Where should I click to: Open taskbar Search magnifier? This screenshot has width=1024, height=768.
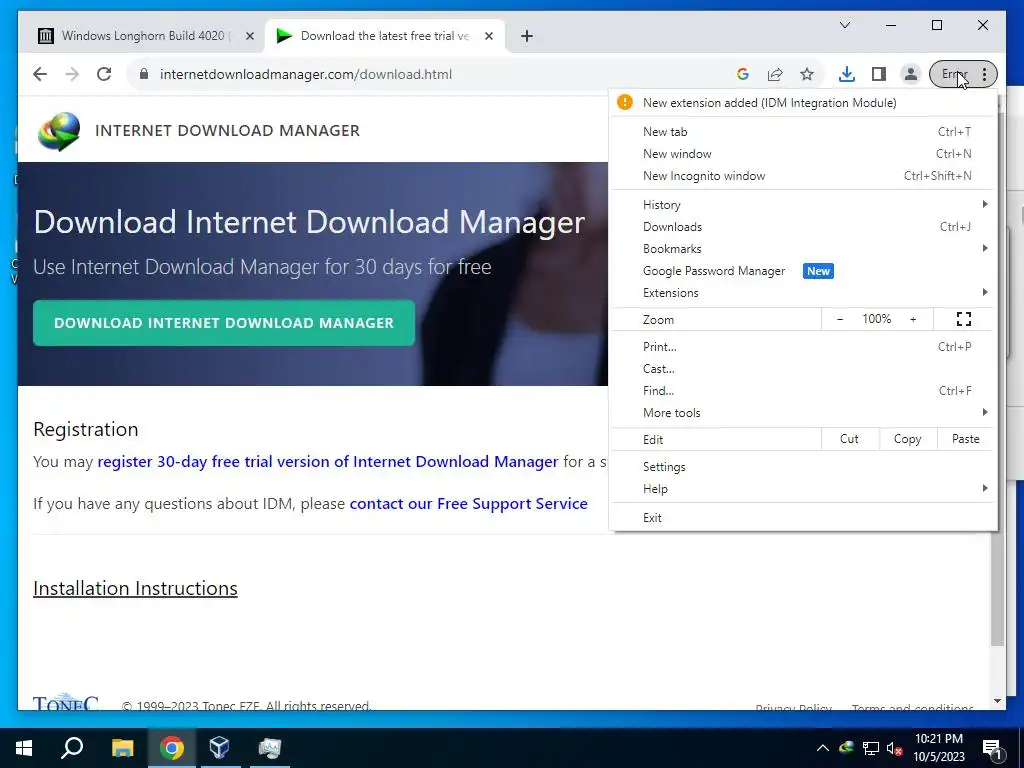point(72,748)
